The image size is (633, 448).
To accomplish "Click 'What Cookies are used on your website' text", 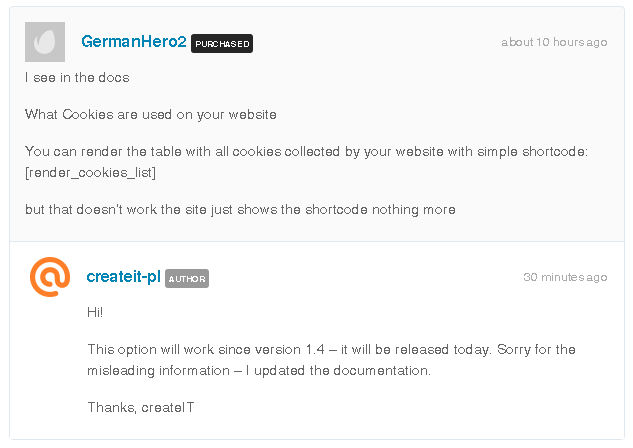I will [151, 115].
